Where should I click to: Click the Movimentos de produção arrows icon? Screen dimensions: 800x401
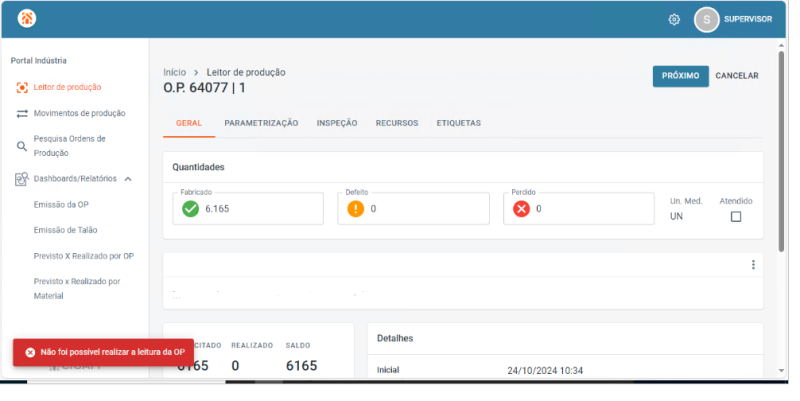coord(22,113)
